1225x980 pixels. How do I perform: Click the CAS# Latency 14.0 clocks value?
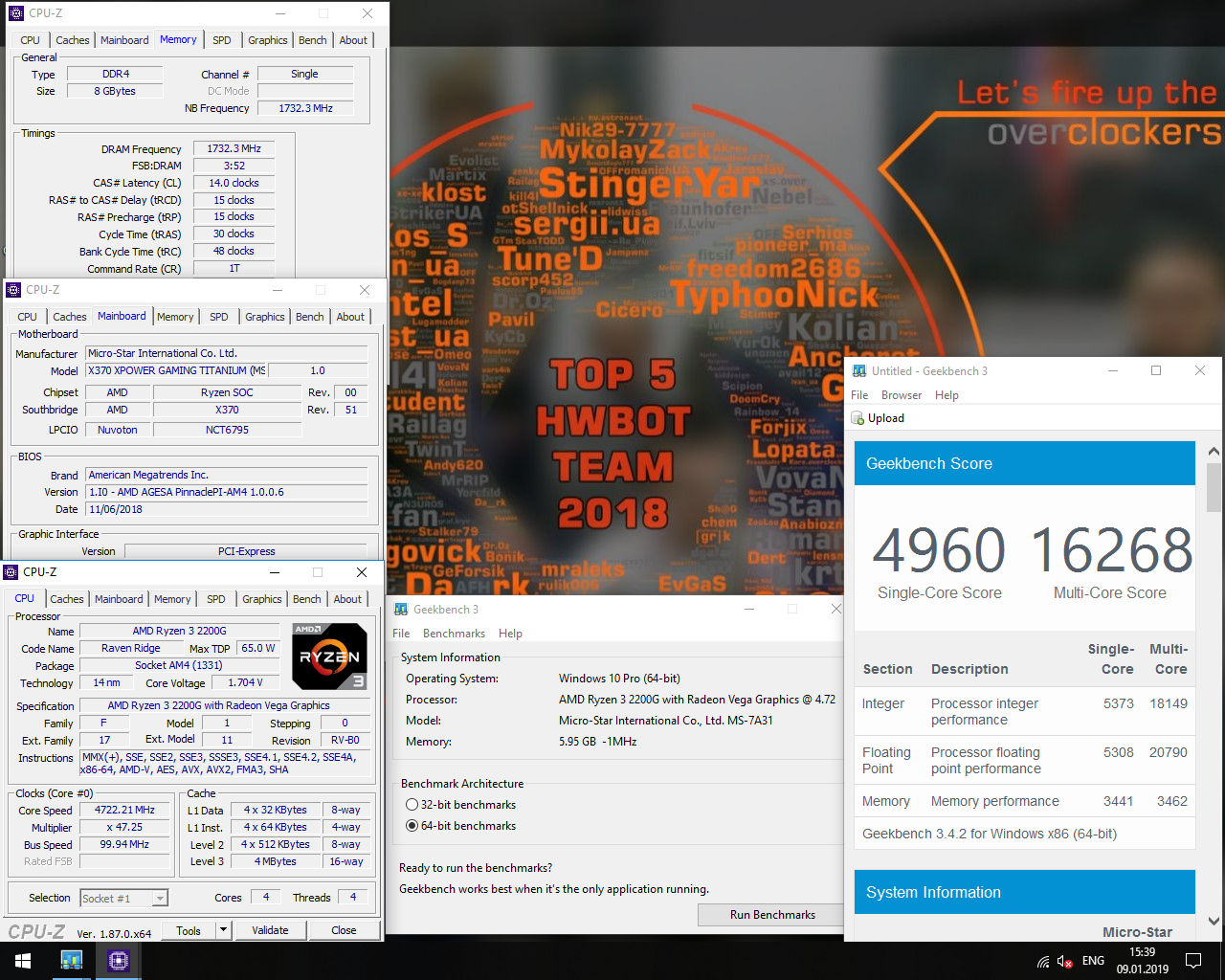234,183
